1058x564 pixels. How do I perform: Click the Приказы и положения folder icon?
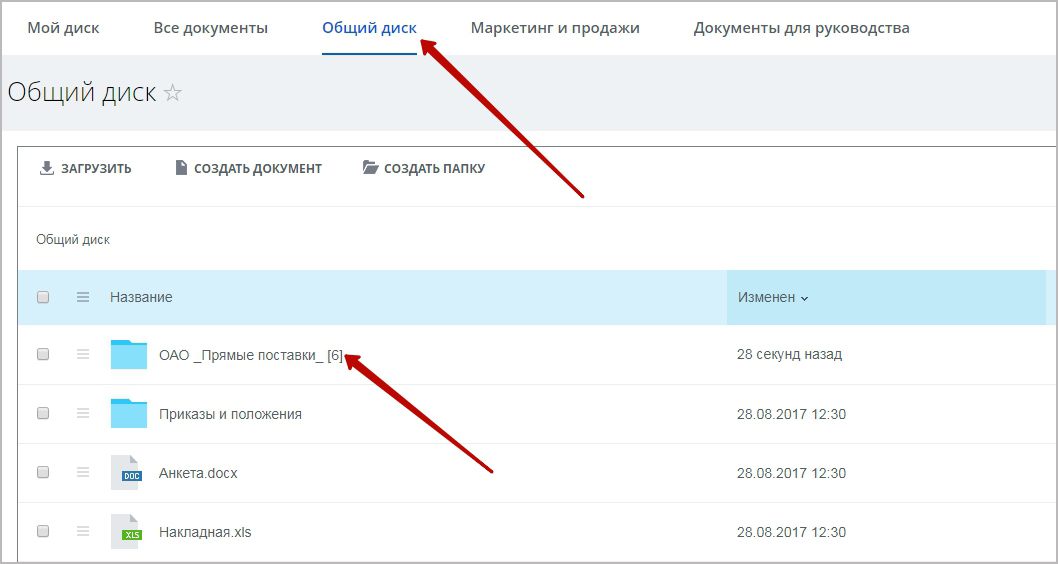click(x=129, y=414)
